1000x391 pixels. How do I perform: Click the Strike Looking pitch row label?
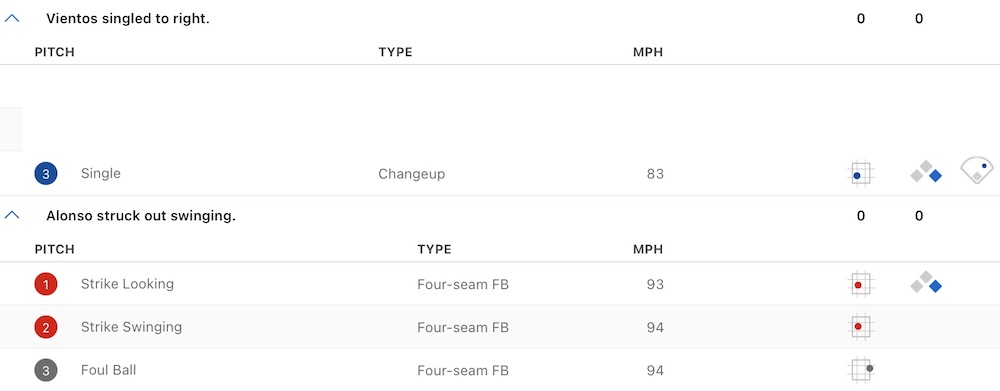127,284
